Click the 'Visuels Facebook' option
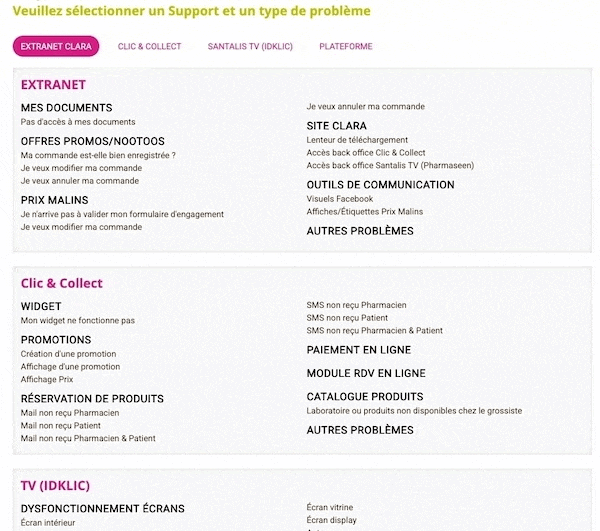Image resolution: width=600 pixels, height=531 pixels. (x=339, y=199)
